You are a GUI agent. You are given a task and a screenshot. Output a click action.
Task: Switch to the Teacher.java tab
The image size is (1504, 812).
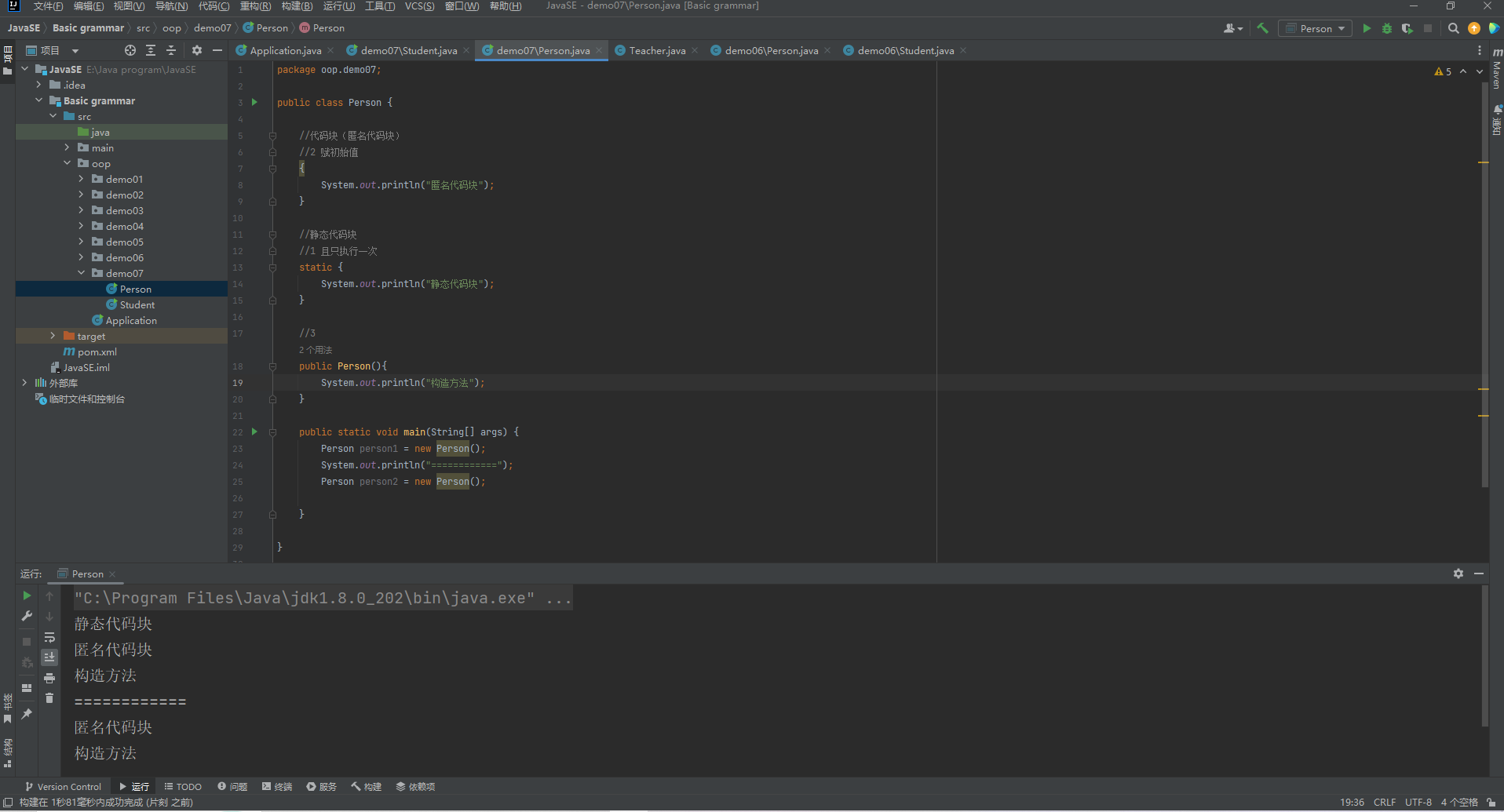pos(657,50)
